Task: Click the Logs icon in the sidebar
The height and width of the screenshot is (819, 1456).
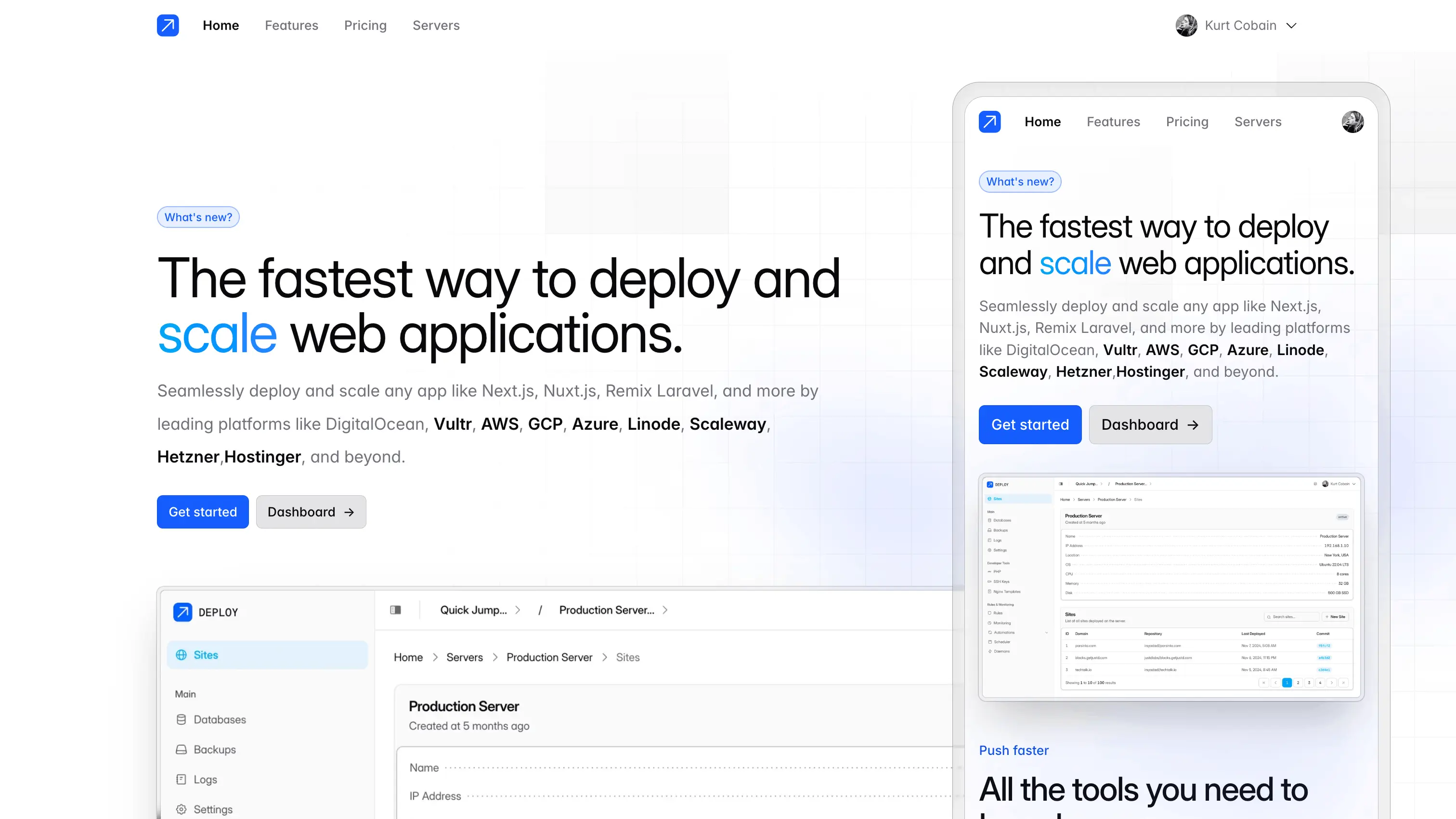Action: pos(181,779)
